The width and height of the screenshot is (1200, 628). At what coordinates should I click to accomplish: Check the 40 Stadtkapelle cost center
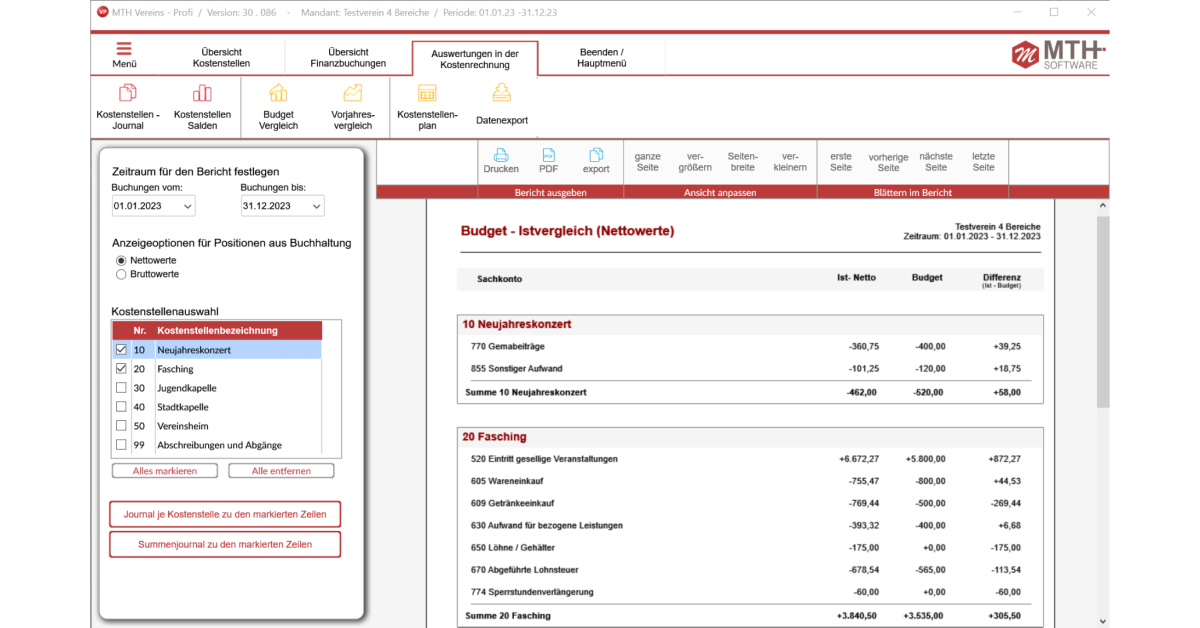click(x=121, y=407)
